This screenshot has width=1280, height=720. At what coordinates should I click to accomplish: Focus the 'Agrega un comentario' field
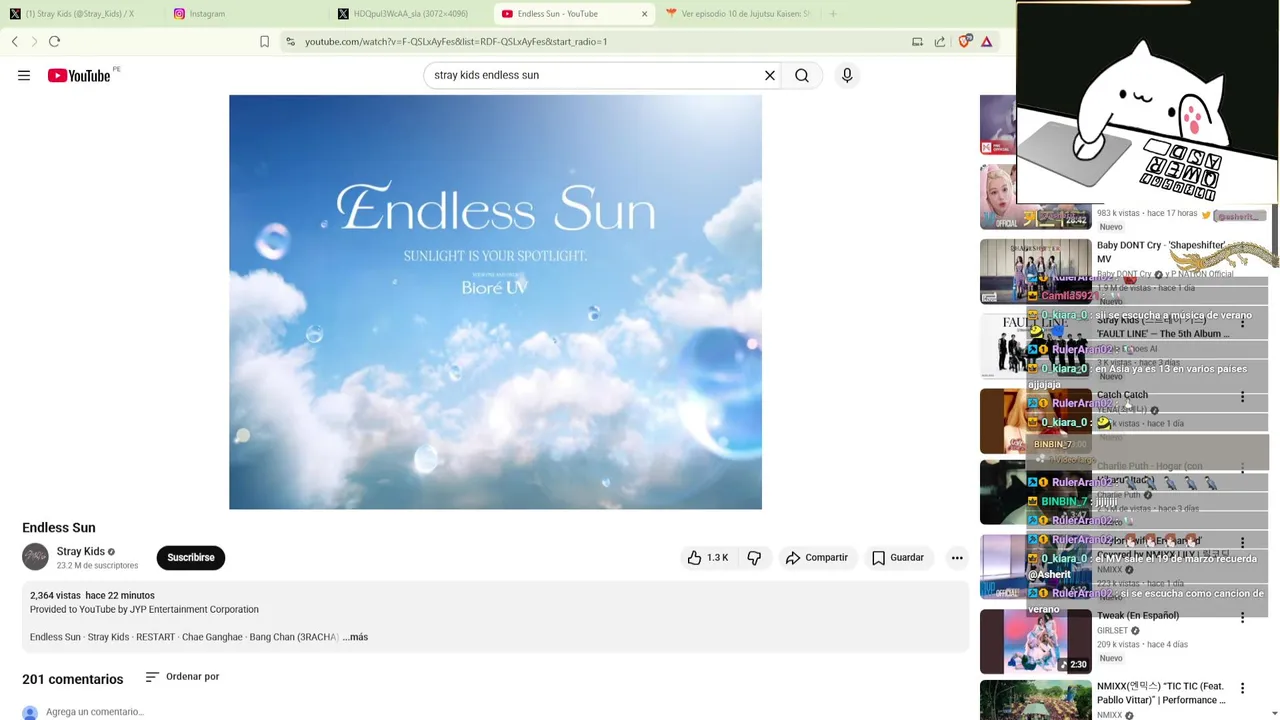click(x=95, y=712)
